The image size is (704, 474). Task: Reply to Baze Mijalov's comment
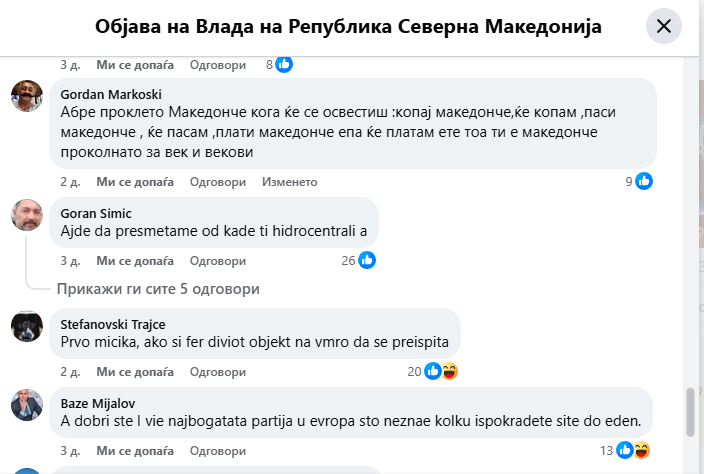pyautogui.click(x=217, y=450)
